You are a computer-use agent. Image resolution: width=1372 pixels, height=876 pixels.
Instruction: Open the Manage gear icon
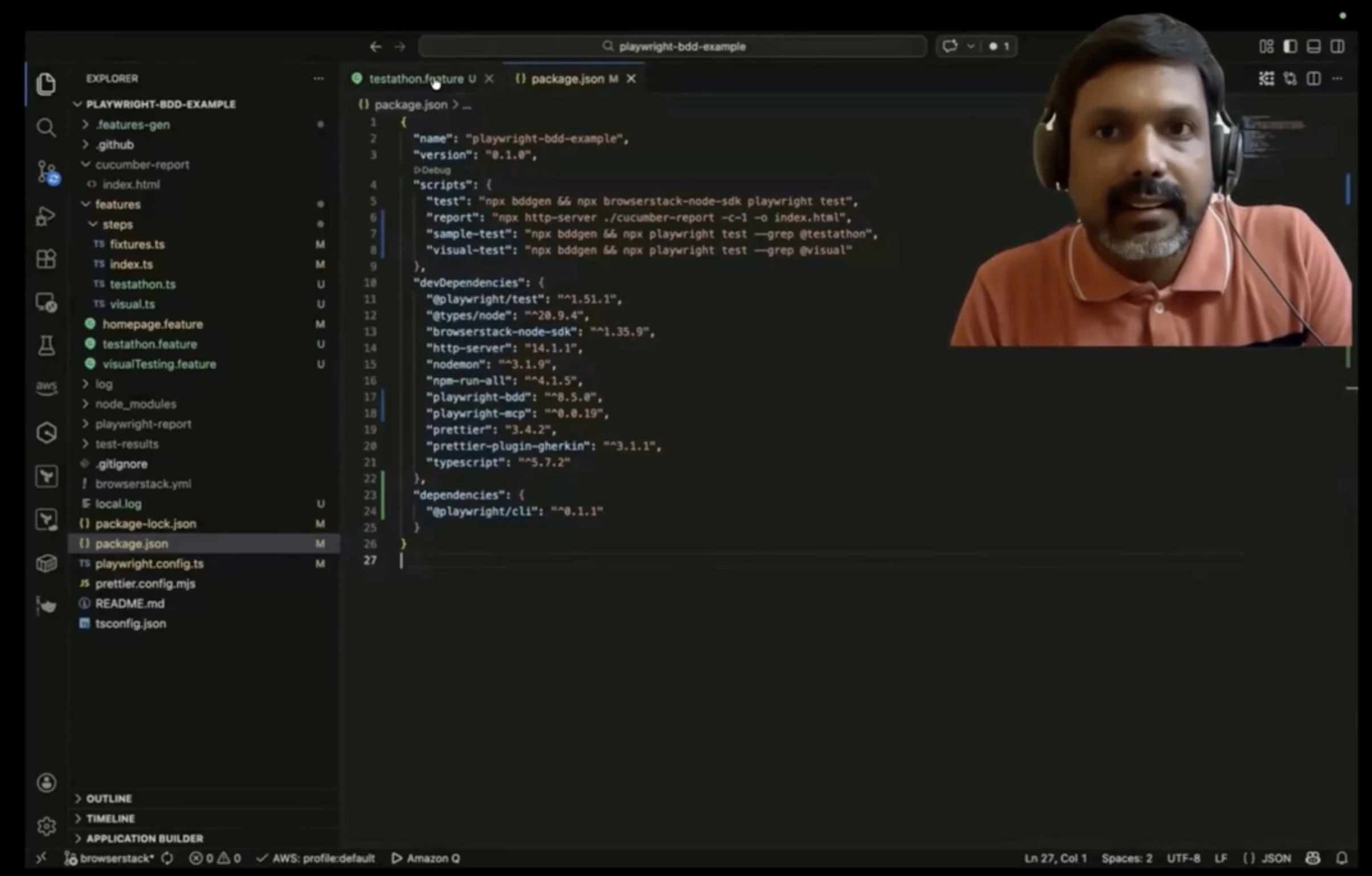pos(46,826)
